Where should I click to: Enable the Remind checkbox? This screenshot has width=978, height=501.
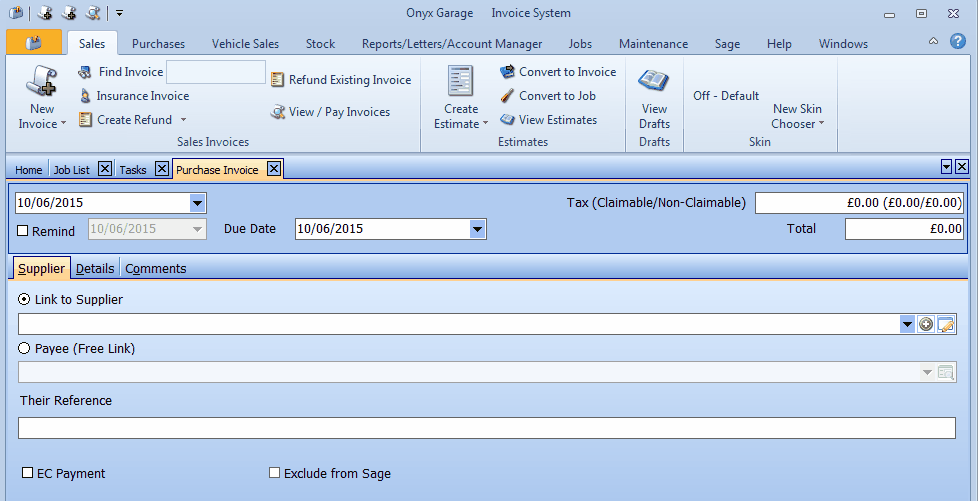click(x=22, y=231)
